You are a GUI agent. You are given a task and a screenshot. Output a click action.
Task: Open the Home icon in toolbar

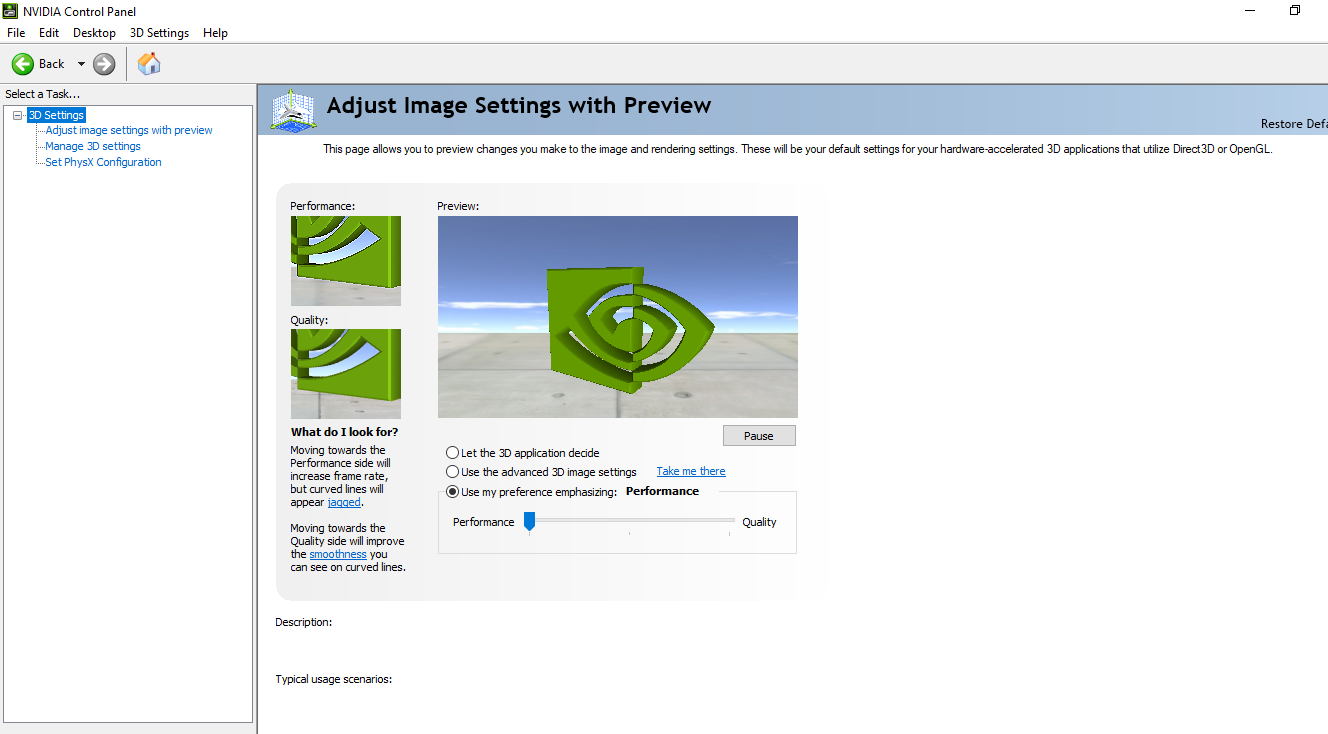point(149,64)
